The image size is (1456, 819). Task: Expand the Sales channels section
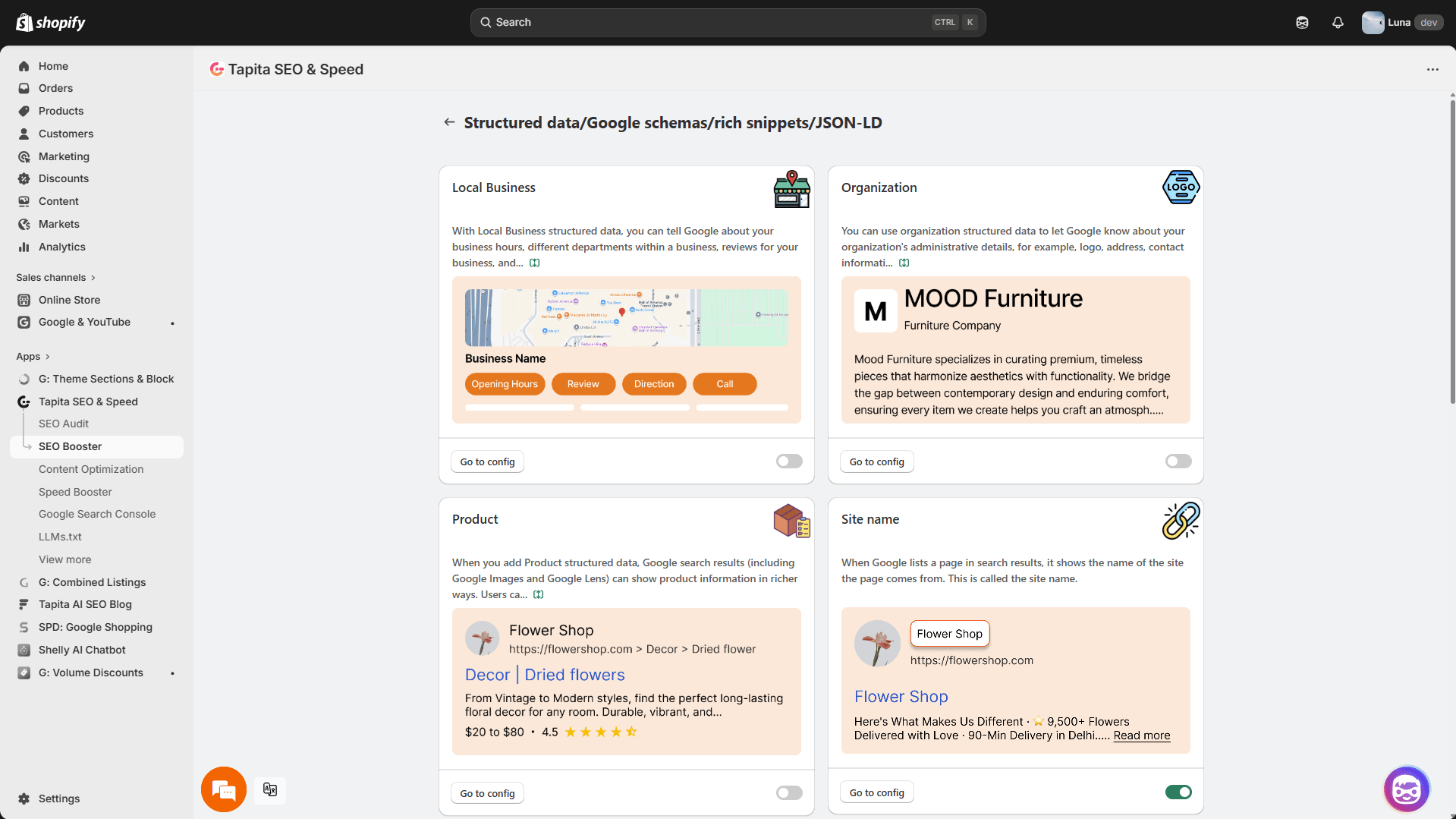(56, 278)
